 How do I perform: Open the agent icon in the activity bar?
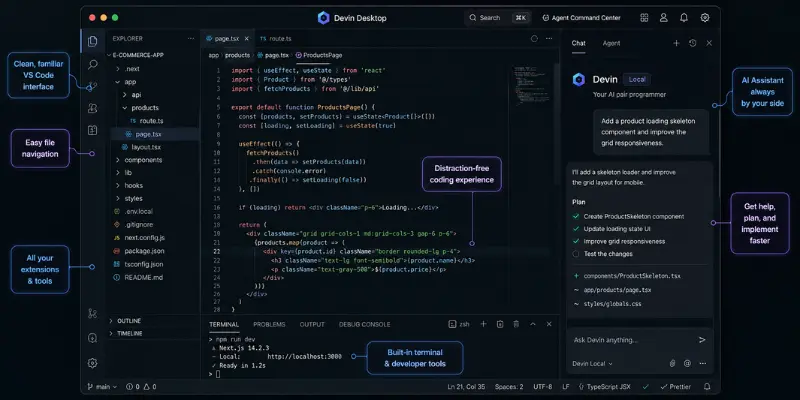(92, 108)
